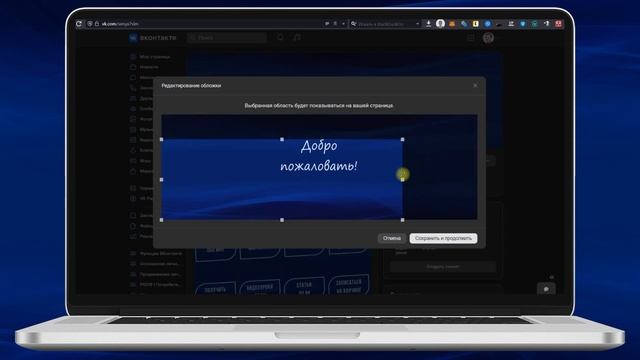Viewport: 640px width, 360px height.
Task: Click the VK music note icon
Action: (x=297, y=38)
